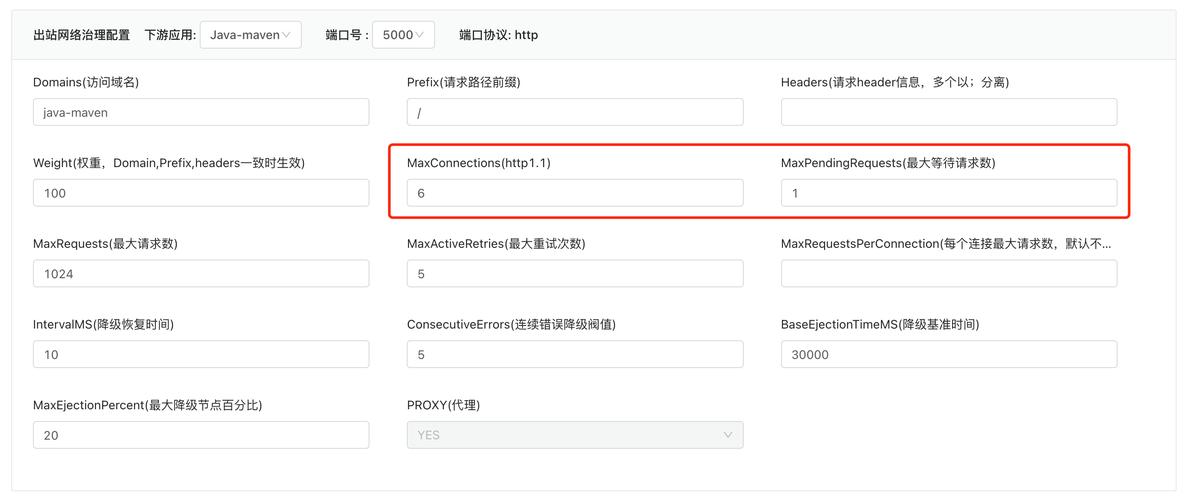
Task: Click the MaxActiveRetries(最大重试次数) label
Action: point(496,244)
